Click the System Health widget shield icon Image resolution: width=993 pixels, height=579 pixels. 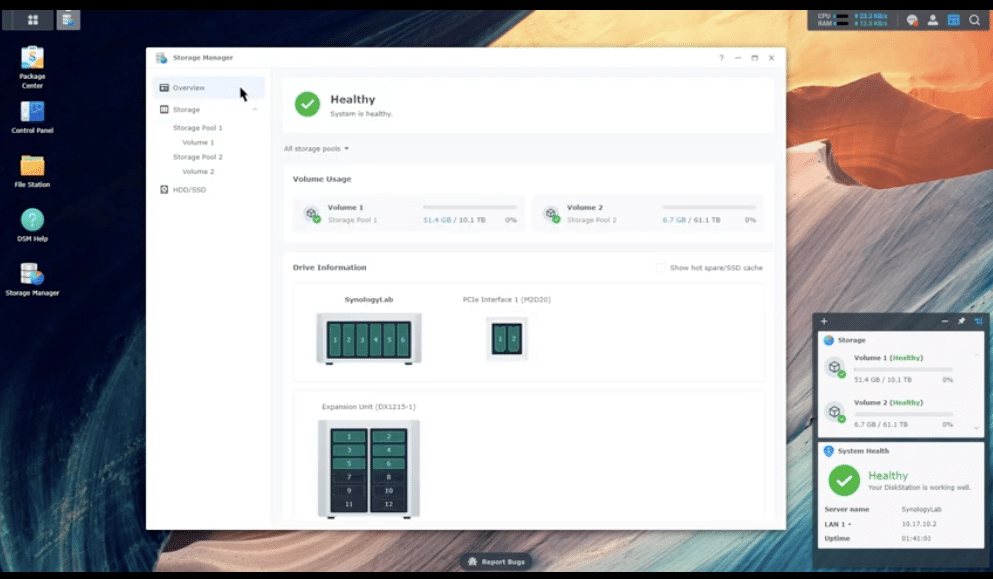(828, 451)
